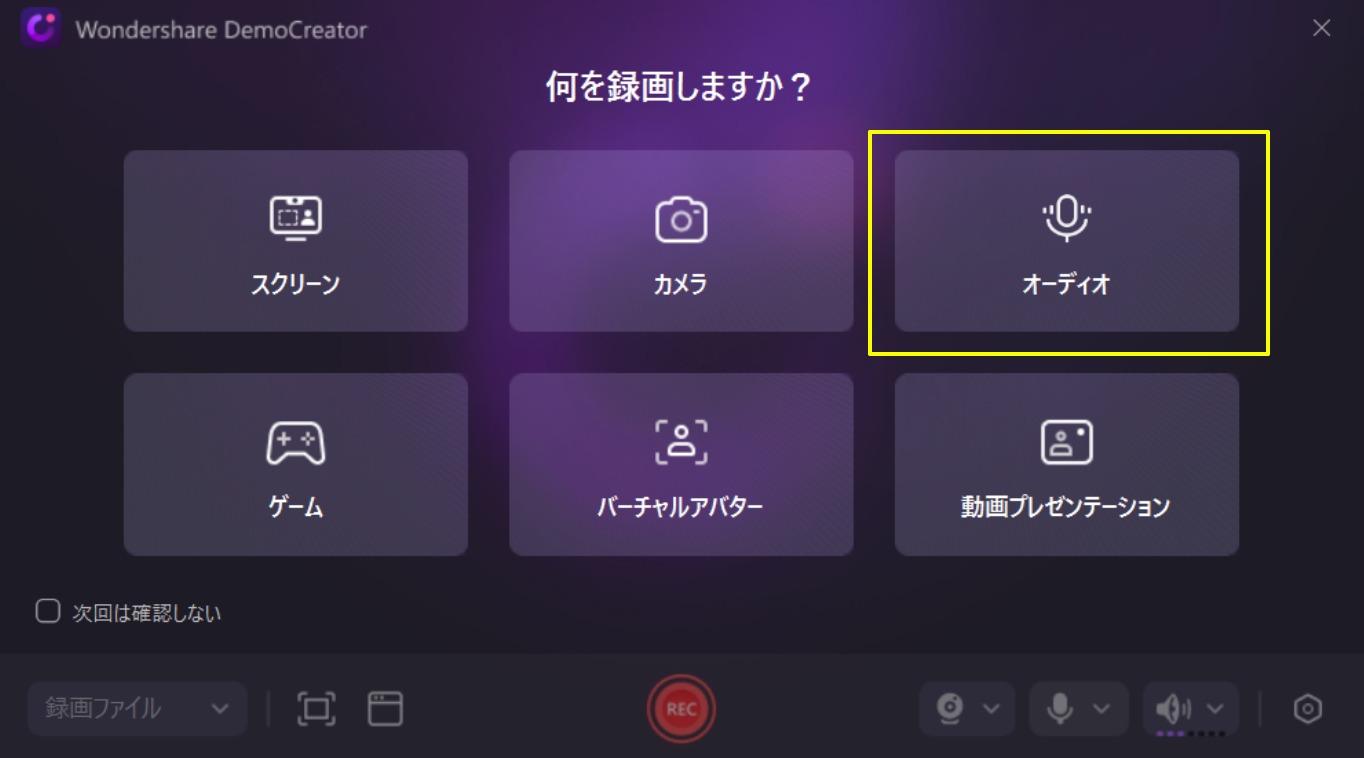
Task: Expand the 録画ファイル dropdown
Action: point(137,709)
